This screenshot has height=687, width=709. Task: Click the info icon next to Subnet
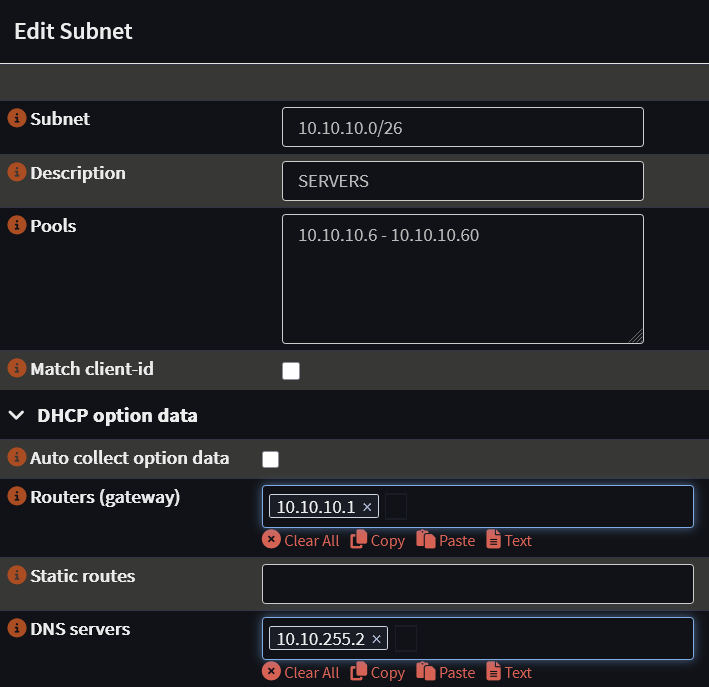17,118
